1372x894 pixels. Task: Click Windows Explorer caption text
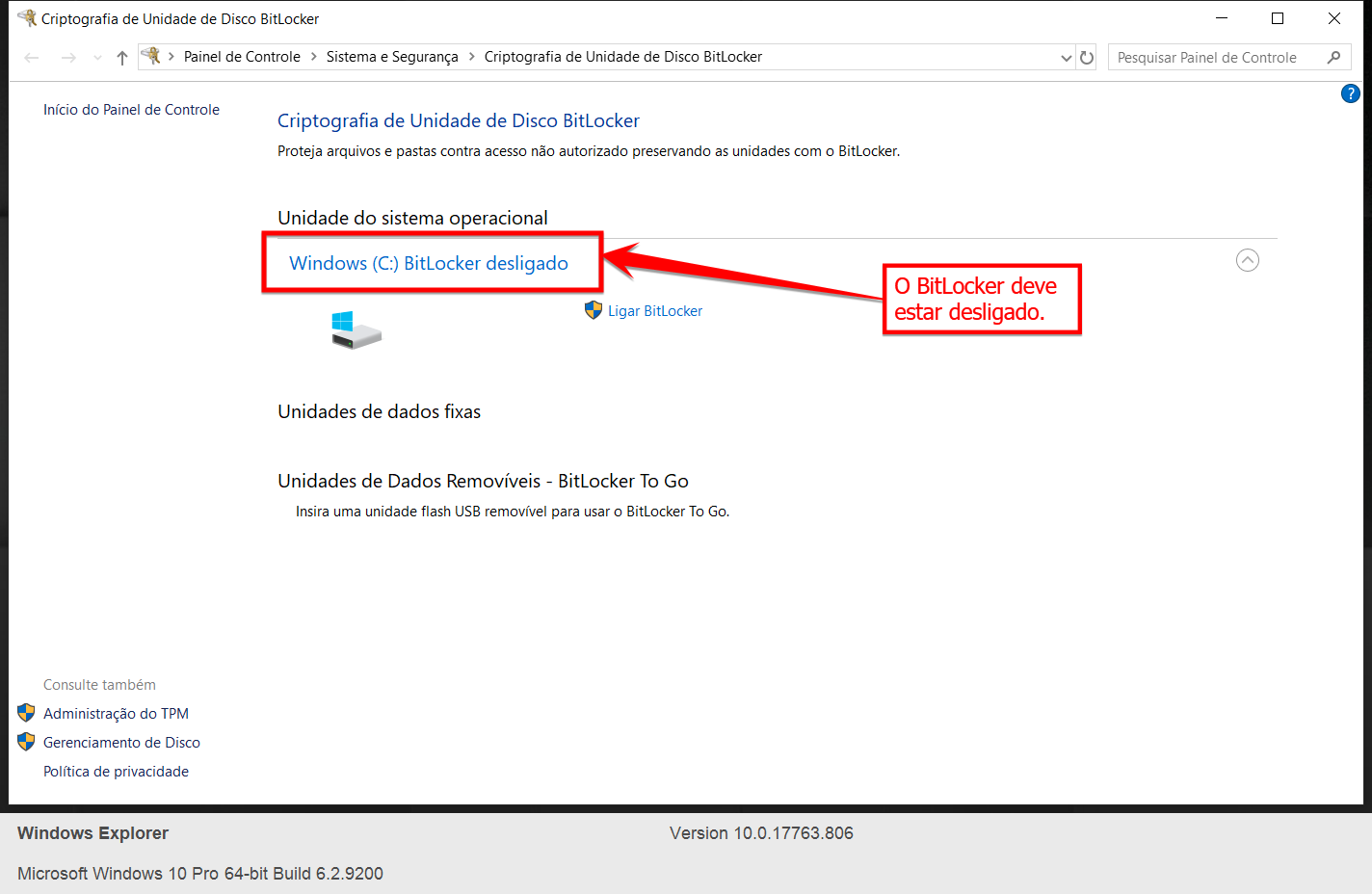[92, 833]
